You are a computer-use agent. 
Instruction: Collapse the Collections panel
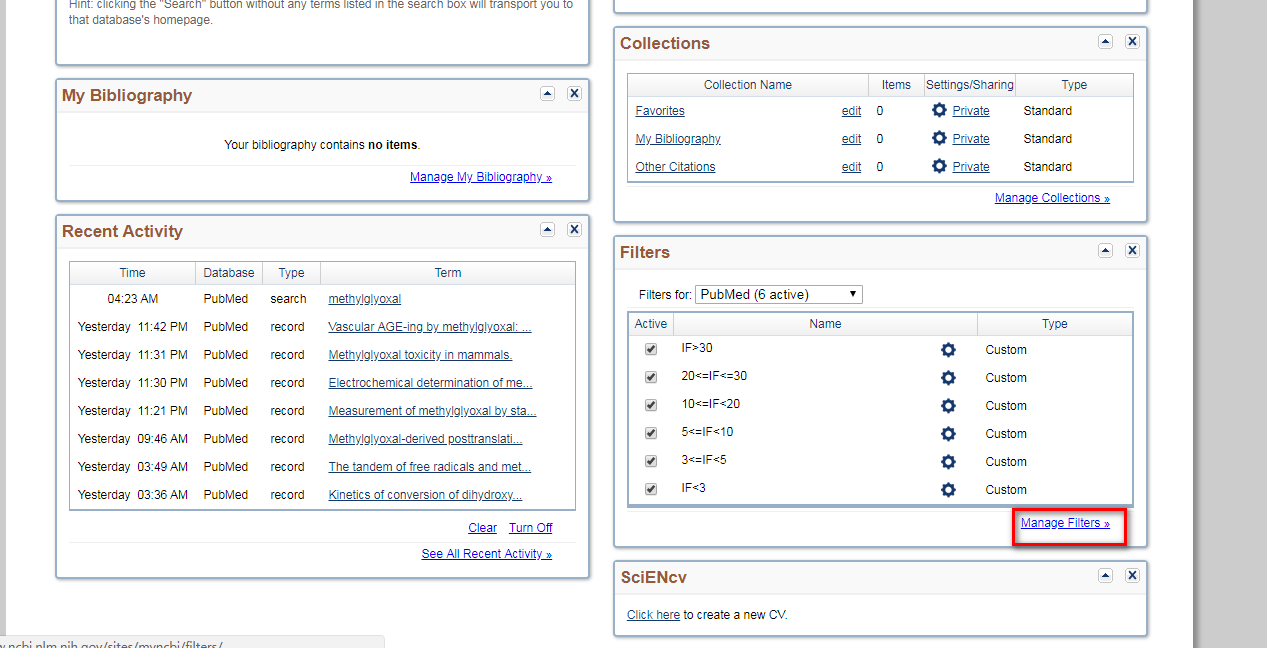[1105, 42]
